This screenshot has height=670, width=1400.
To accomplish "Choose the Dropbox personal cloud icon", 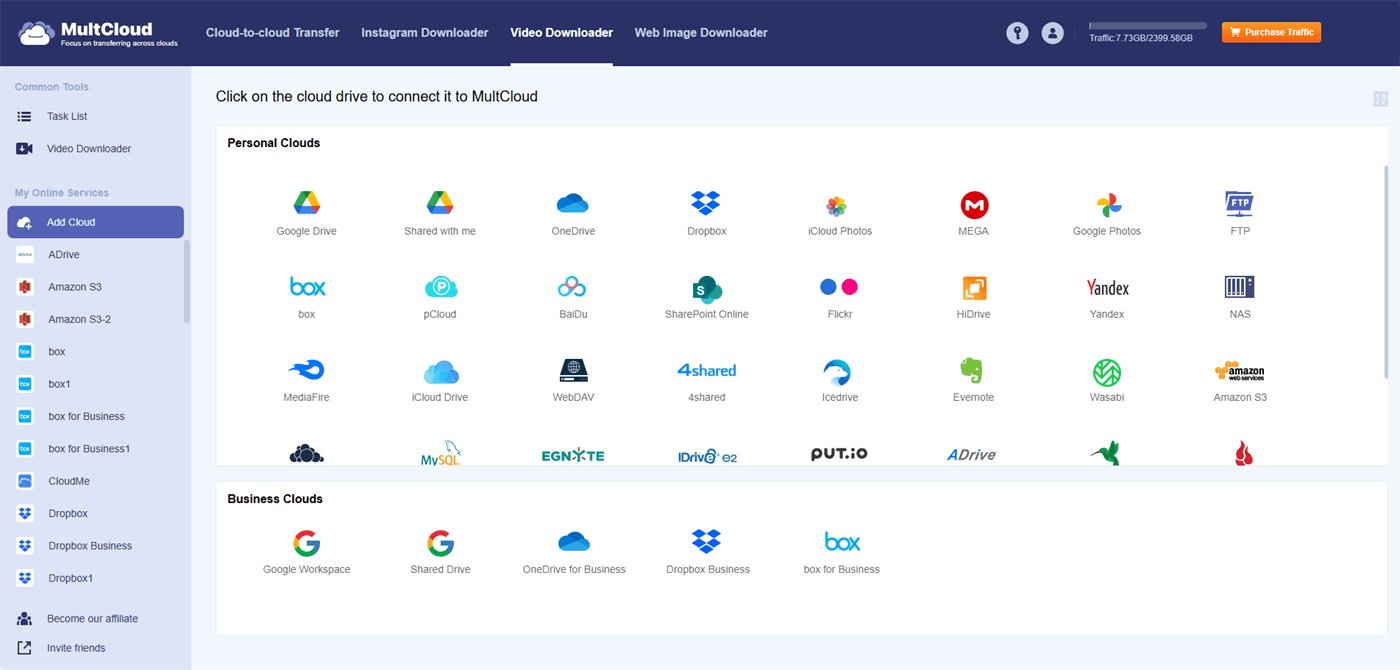I will 706,204.
